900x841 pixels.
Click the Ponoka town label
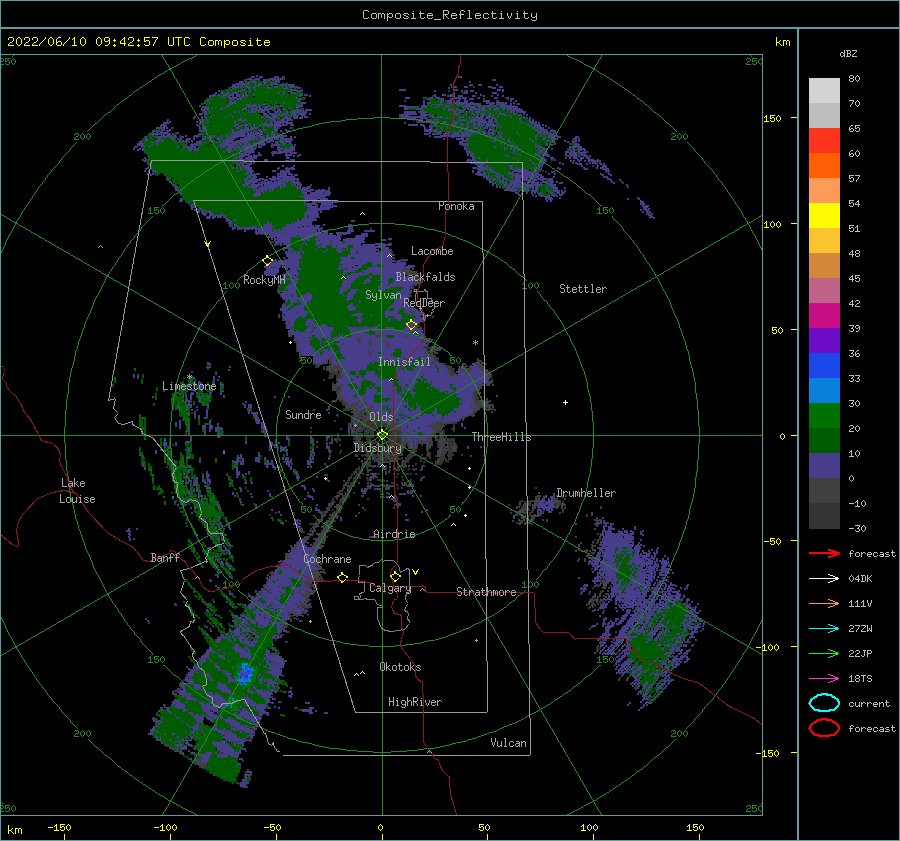456,206
